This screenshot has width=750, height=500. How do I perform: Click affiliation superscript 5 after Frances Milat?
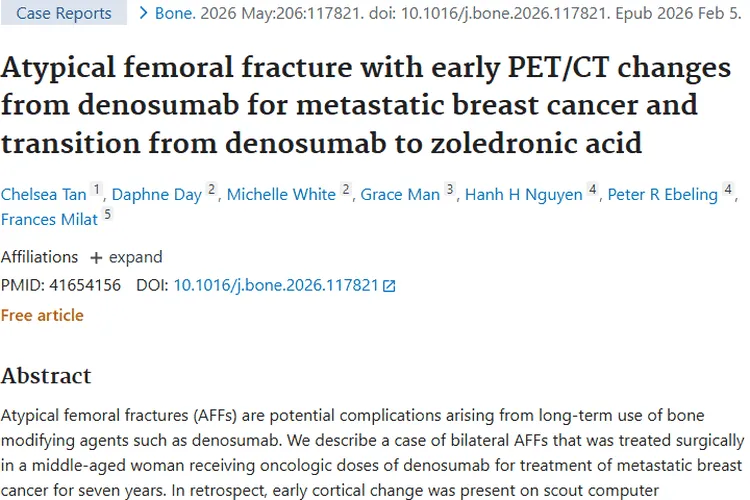pyautogui.click(x=107, y=214)
